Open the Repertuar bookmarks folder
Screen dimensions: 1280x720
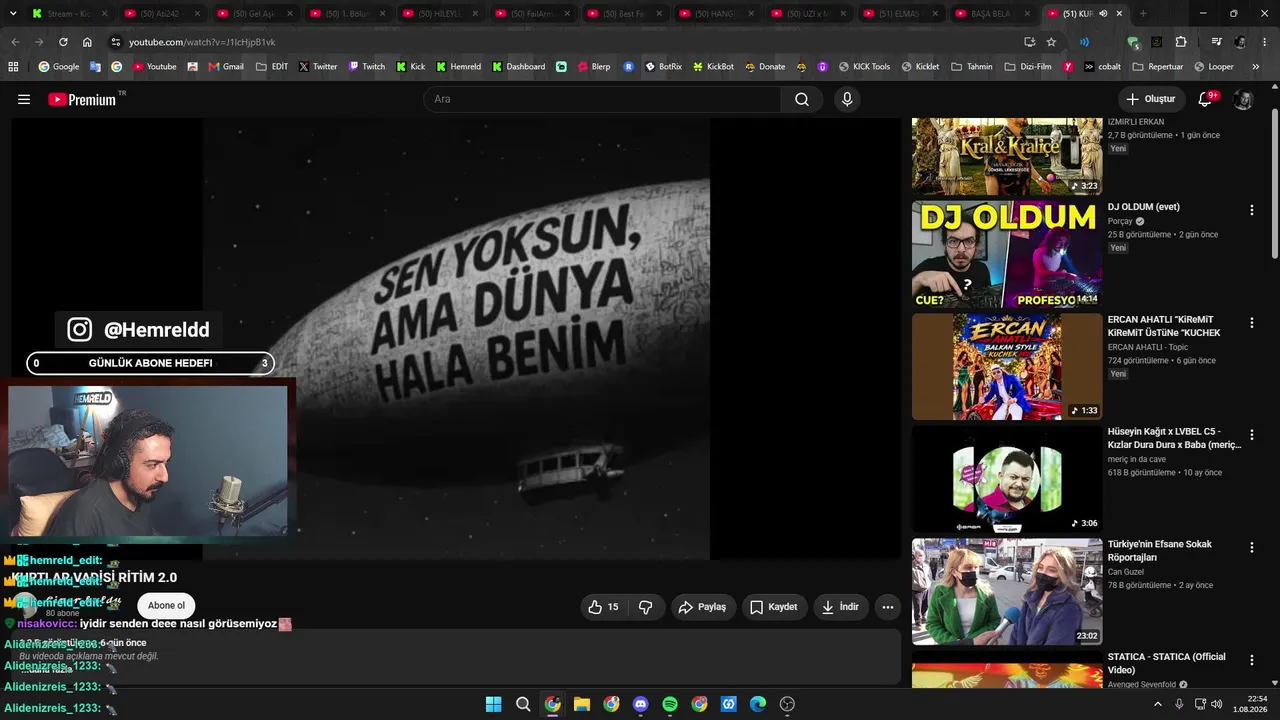[x=1158, y=67]
